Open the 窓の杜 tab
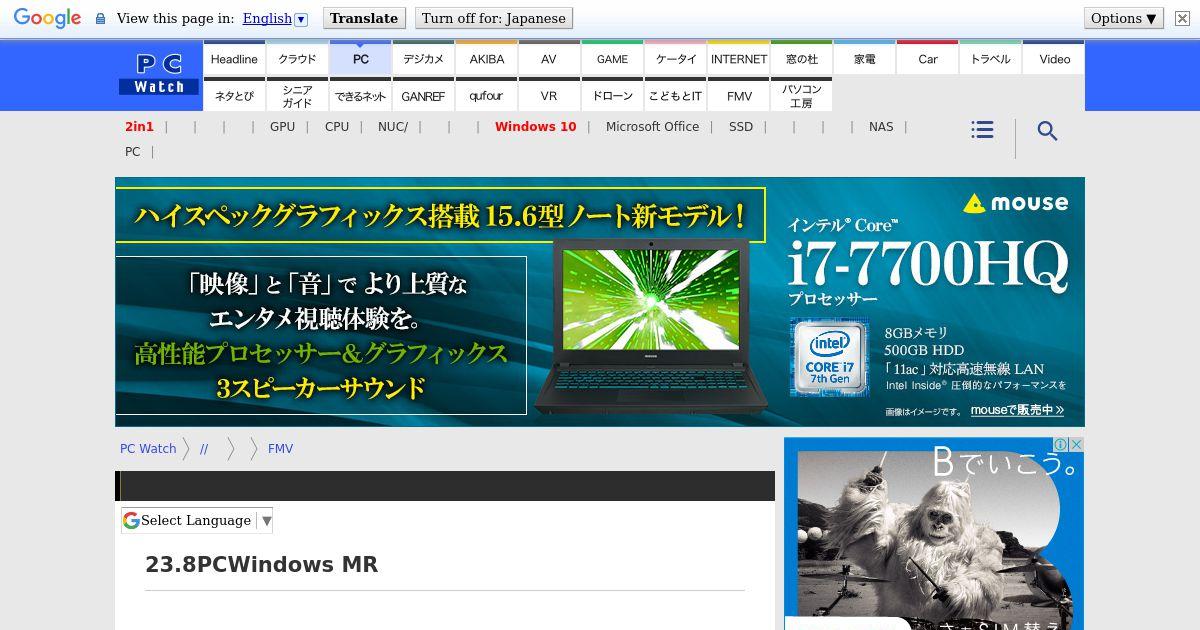1200x630 pixels. (801, 58)
